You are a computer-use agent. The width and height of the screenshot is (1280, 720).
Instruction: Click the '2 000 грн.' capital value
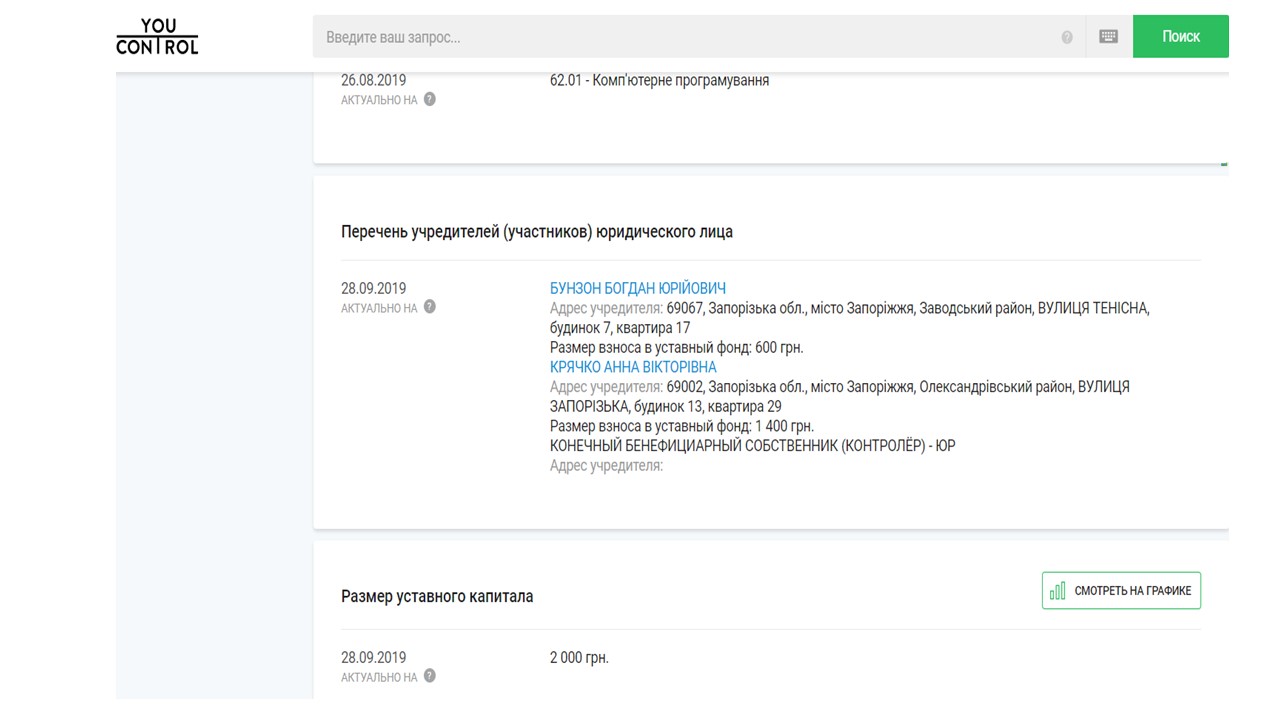point(579,657)
